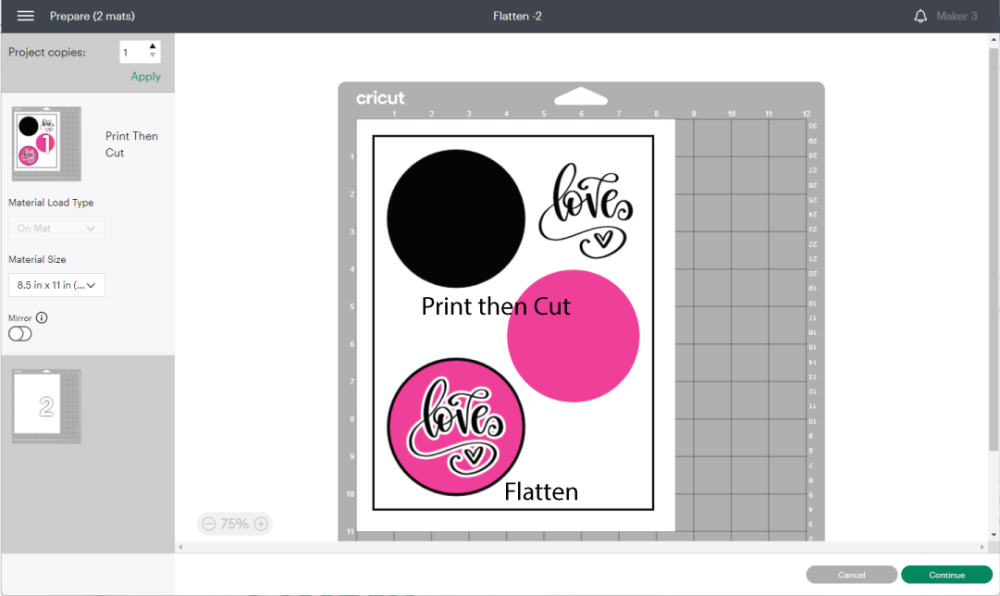Click the horizontal scrollbar right arrow
Image resolution: width=1000 pixels, height=596 pixels.
pos(982,547)
